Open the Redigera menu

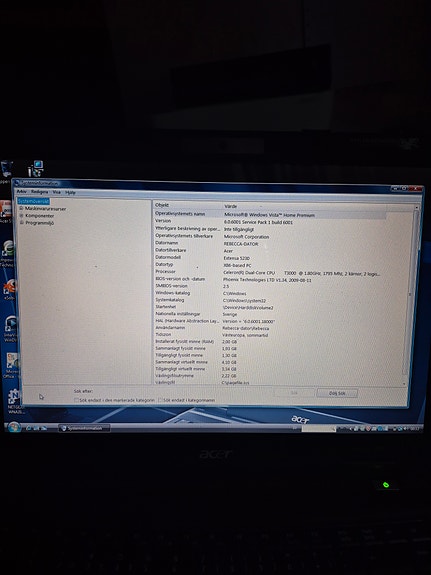pyautogui.click(x=39, y=192)
